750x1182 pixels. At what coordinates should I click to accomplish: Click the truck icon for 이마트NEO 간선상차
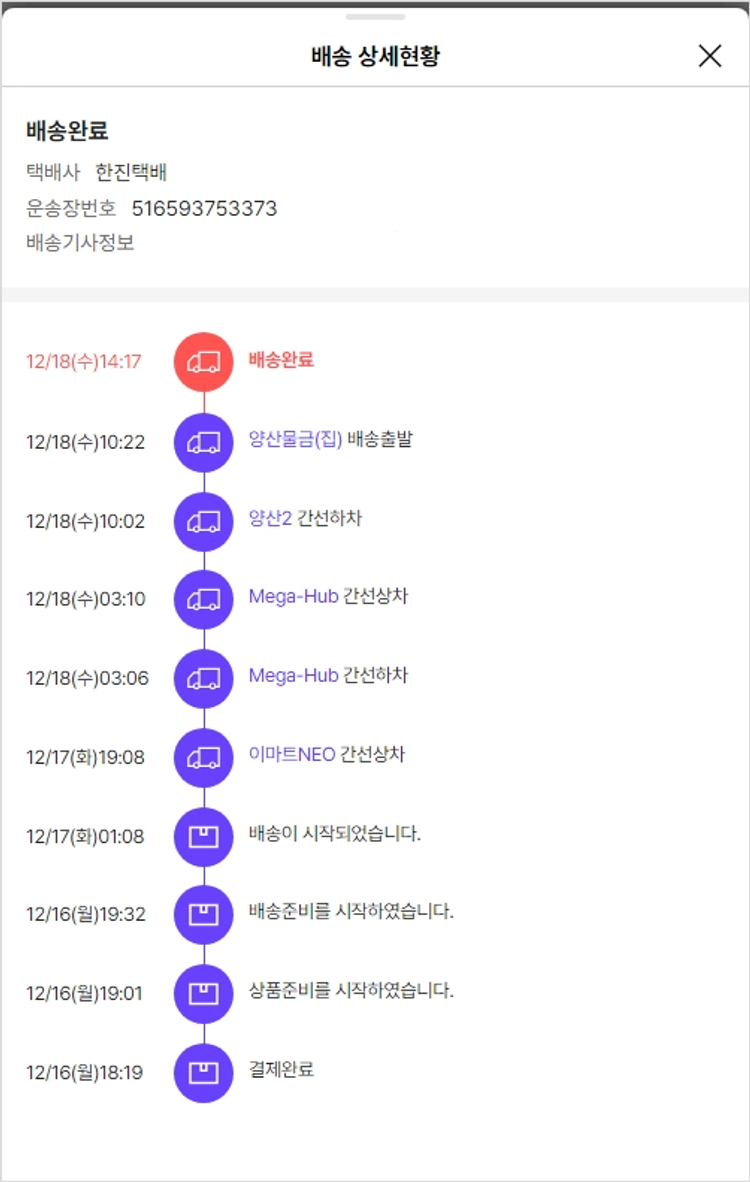coord(204,757)
